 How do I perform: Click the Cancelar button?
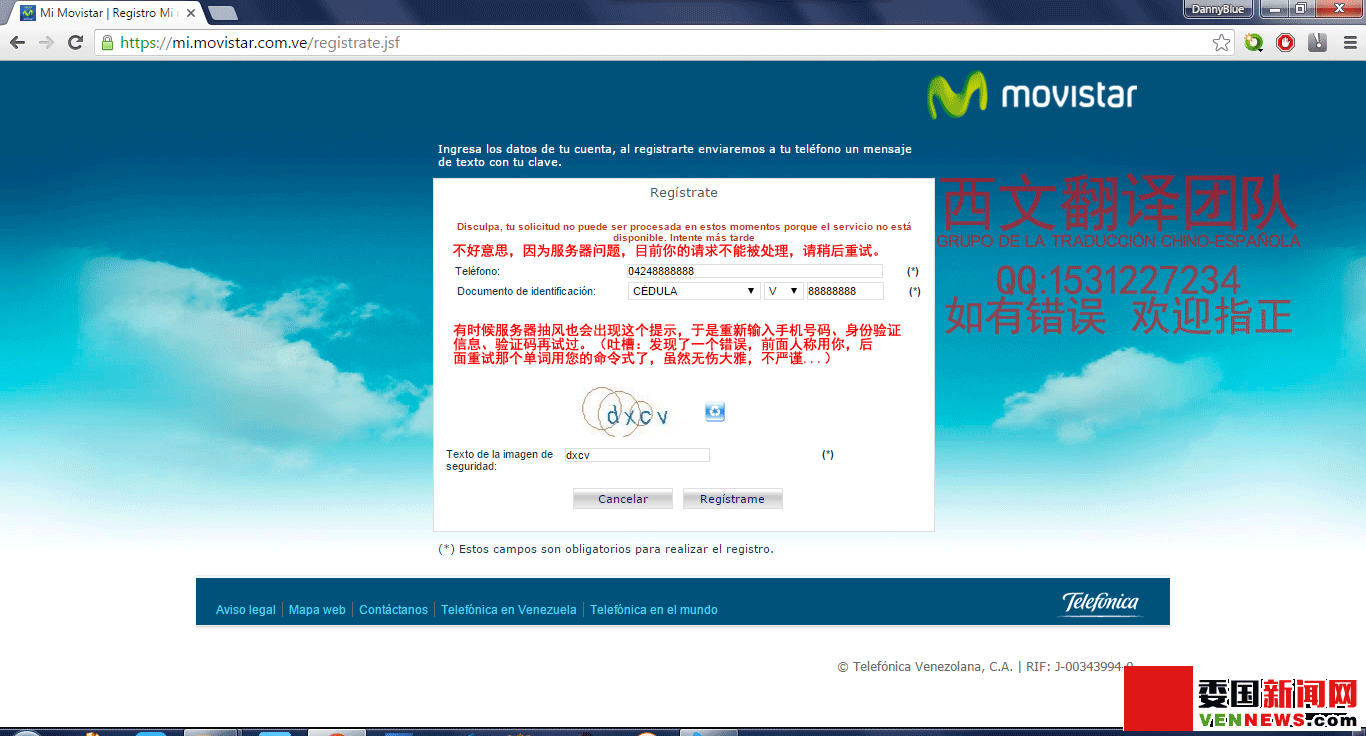point(623,499)
